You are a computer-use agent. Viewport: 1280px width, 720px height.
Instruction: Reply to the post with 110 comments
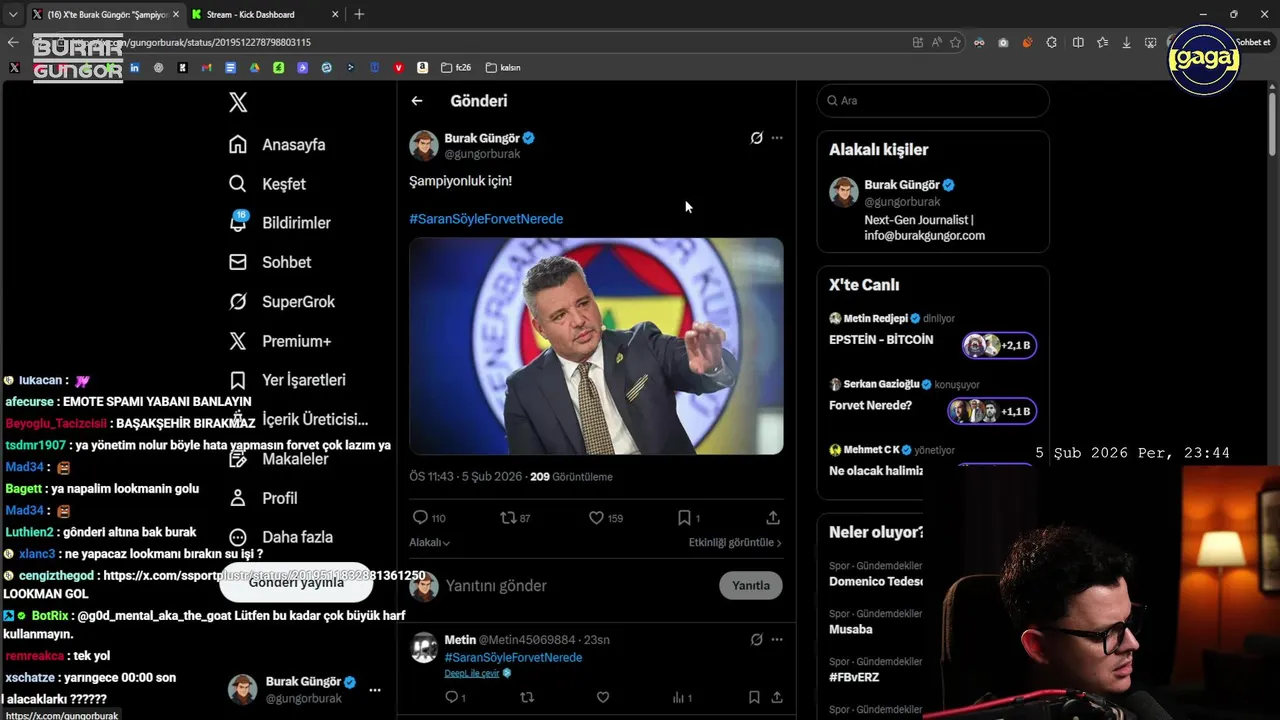[x=429, y=518]
